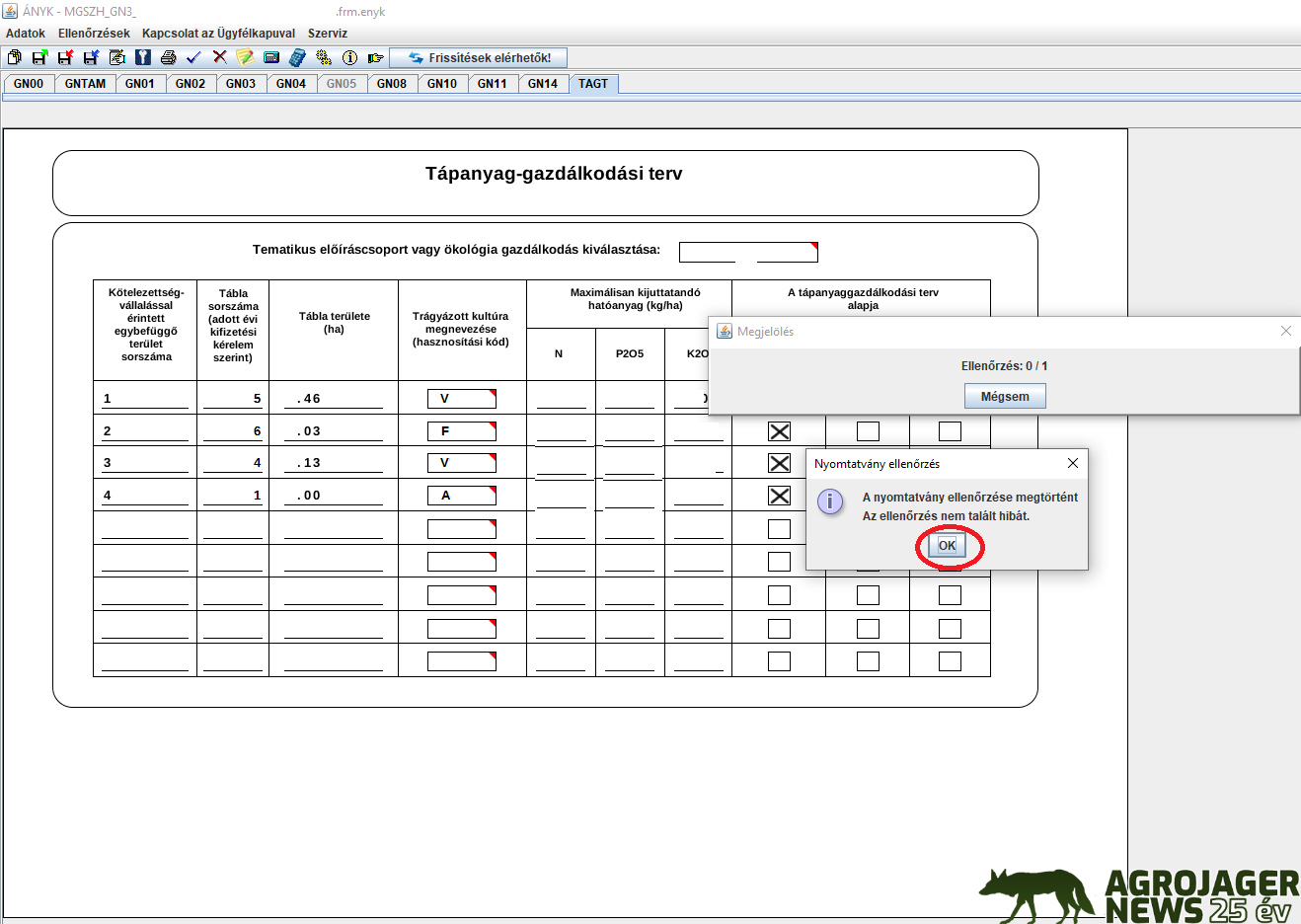Click the yellow gears settings icon
Screen dimensions: 1301x924
tap(323, 58)
